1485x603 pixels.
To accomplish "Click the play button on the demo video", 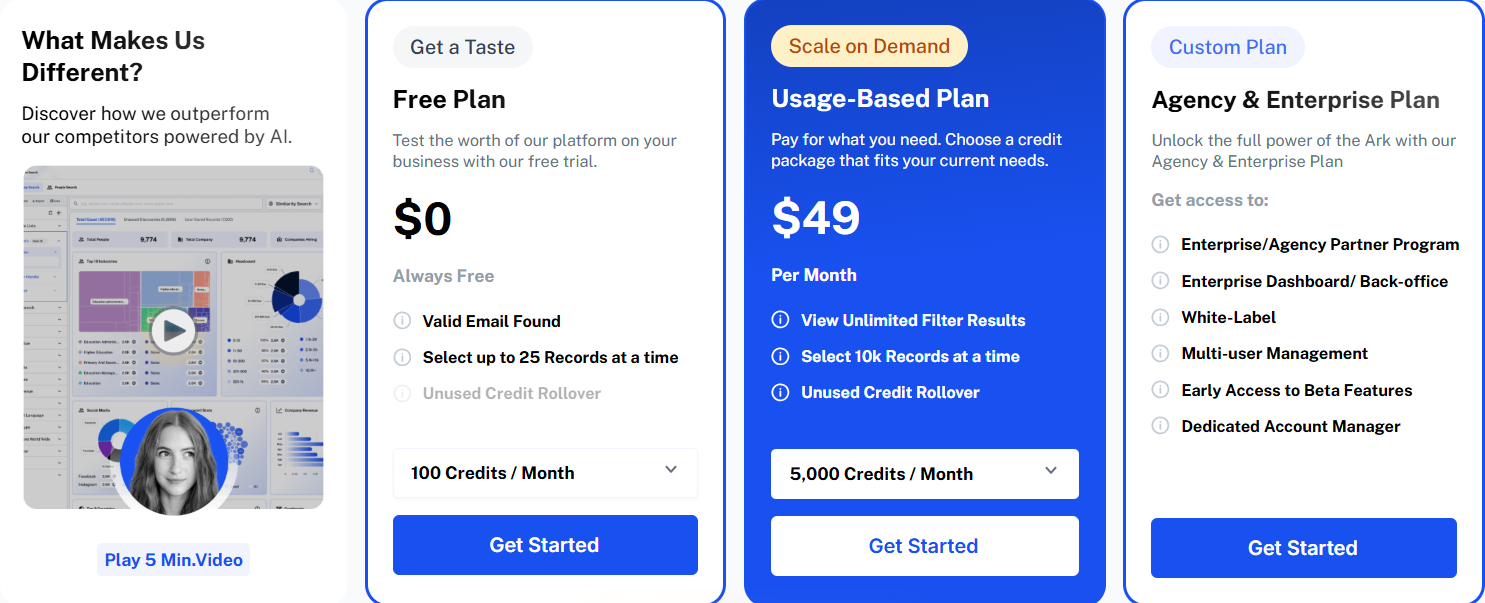I will [x=172, y=332].
